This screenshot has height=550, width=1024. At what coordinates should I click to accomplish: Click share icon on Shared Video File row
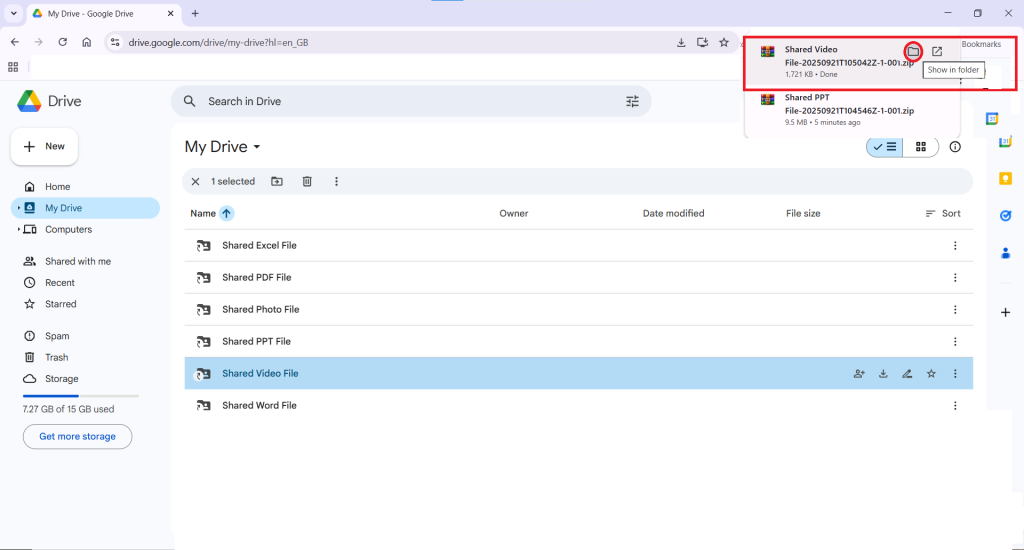(x=859, y=374)
